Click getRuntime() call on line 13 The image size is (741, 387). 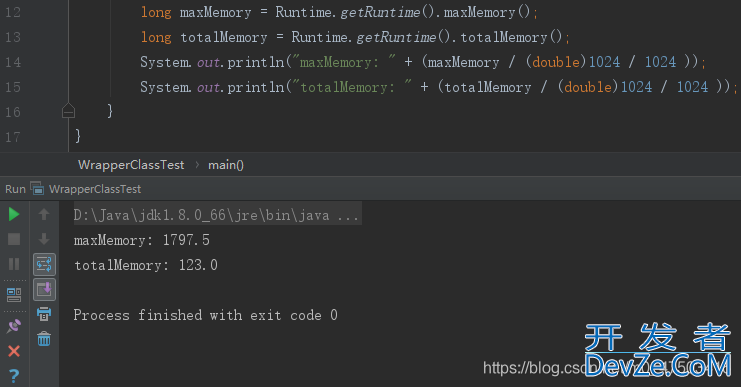coord(403,37)
